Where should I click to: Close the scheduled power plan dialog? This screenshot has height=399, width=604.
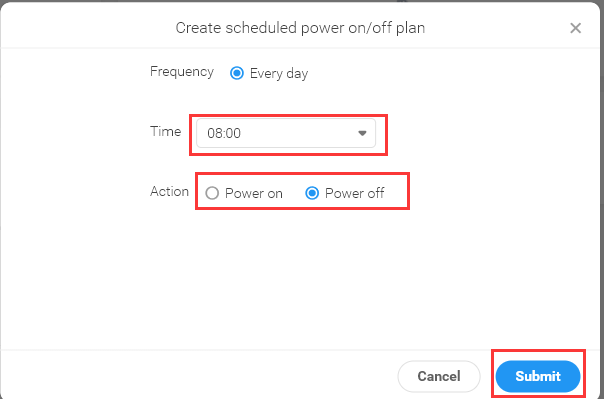(x=575, y=28)
